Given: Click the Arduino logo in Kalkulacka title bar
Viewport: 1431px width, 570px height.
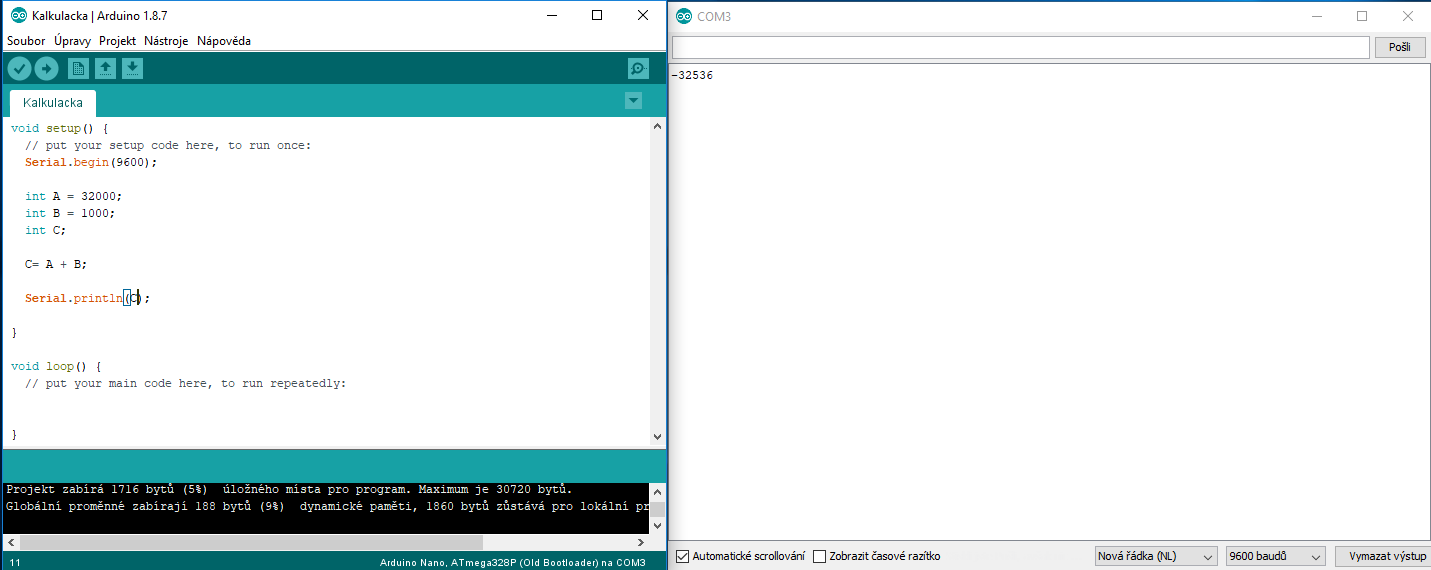Looking at the screenshot, I should [x=18, y=16].
